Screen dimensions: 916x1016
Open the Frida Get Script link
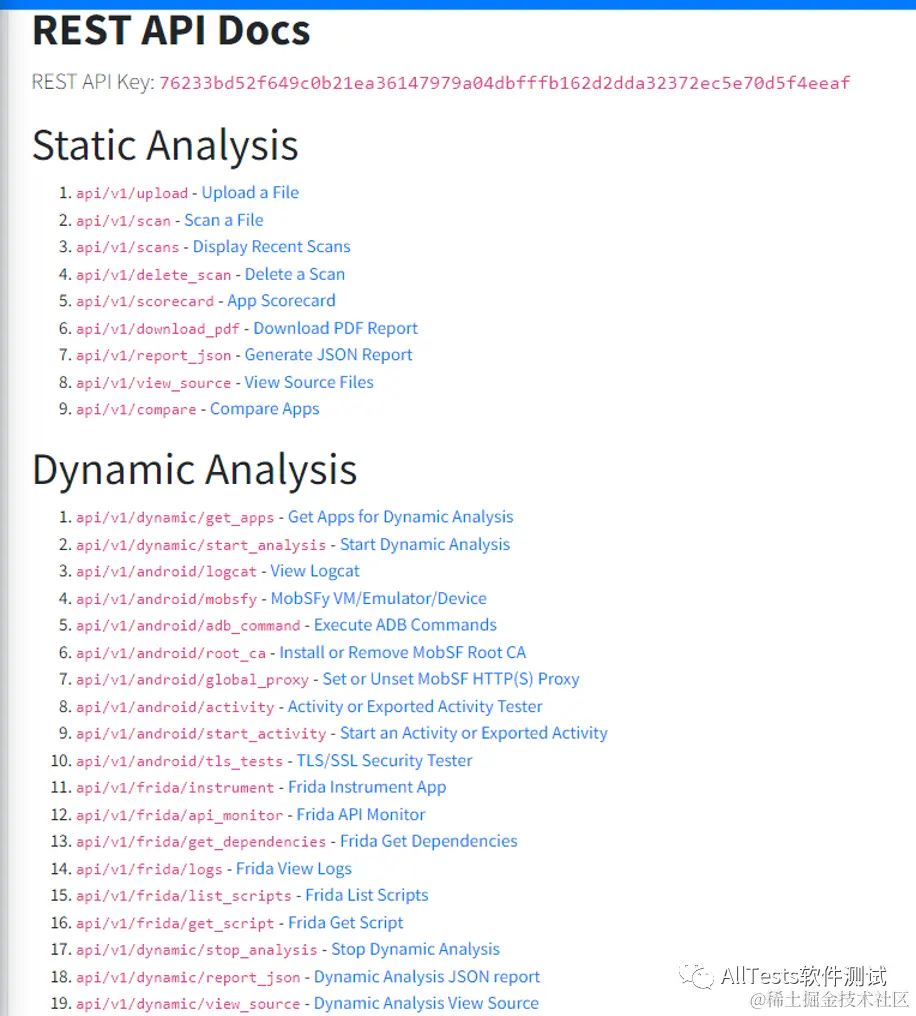pyautogui.click(x=345, y=922)
